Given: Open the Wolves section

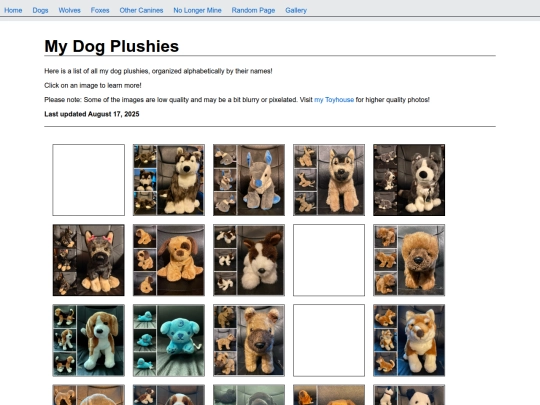Looking at the screenshot, I should (x=70, y=10).
